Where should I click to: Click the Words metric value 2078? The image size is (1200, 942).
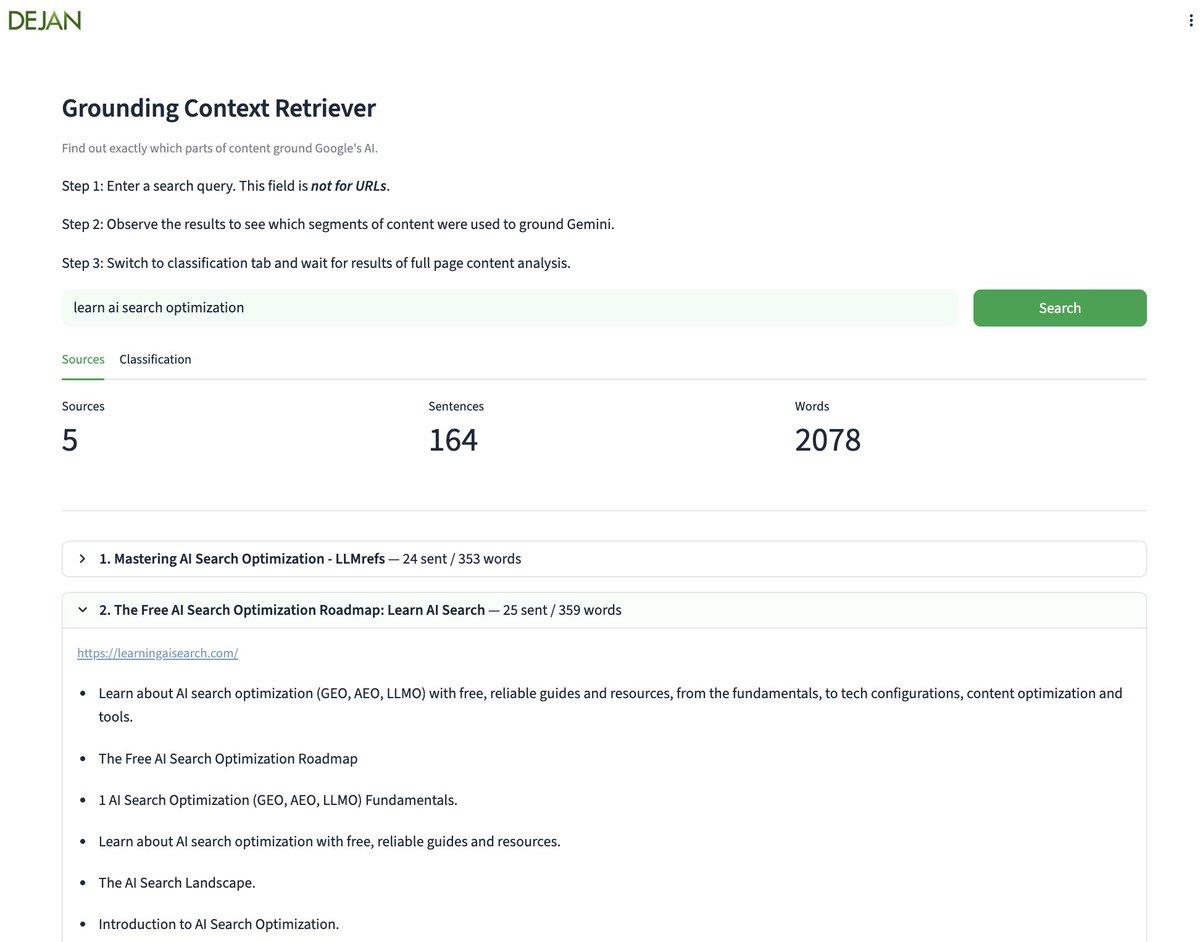827,440
